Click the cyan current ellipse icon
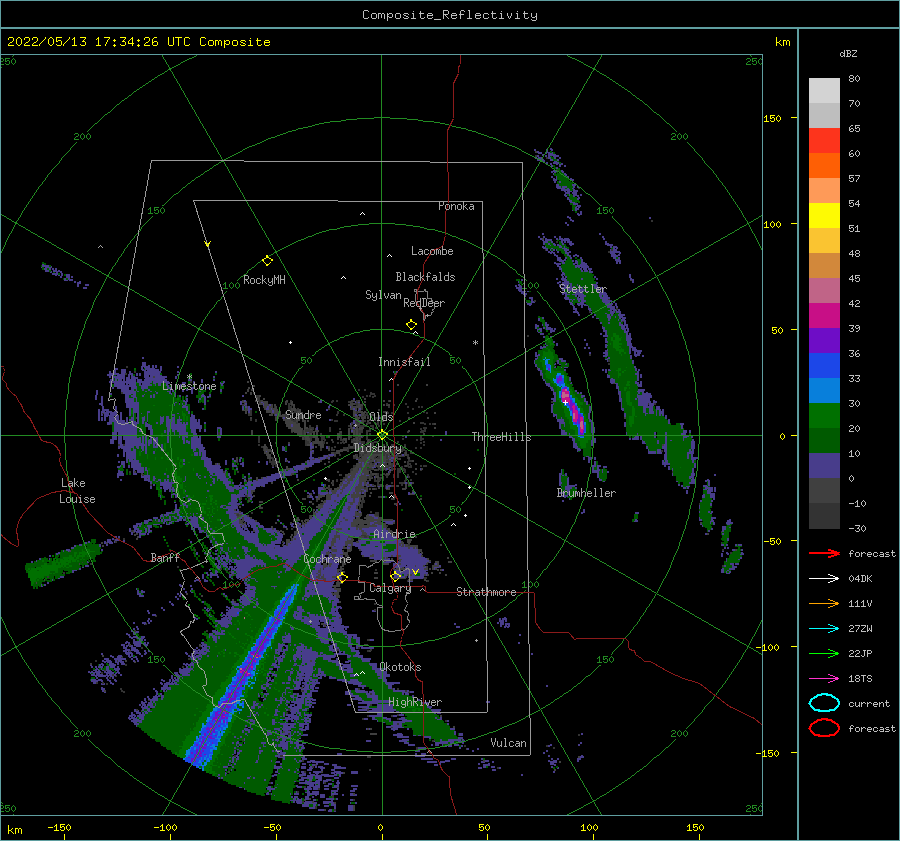The image size is (900, 841). [x=824, y=703]
